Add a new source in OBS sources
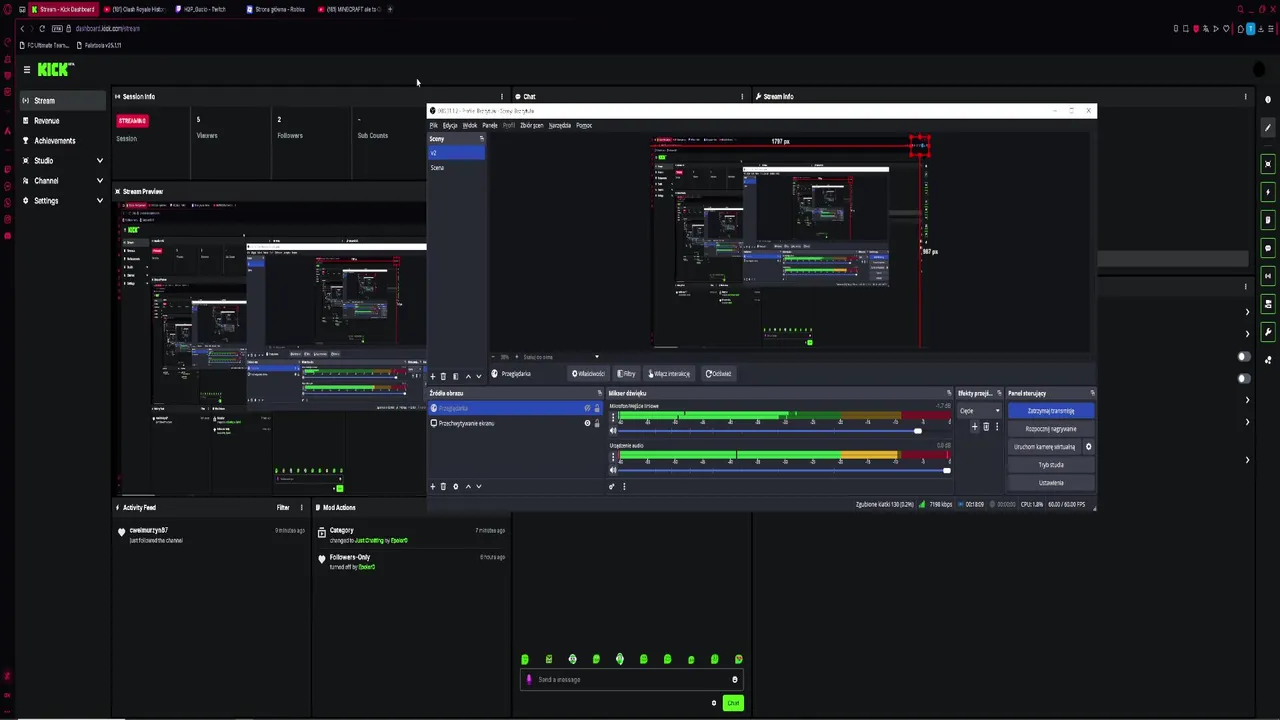This screenshot has width=1280, height=720. coord(432,486)
